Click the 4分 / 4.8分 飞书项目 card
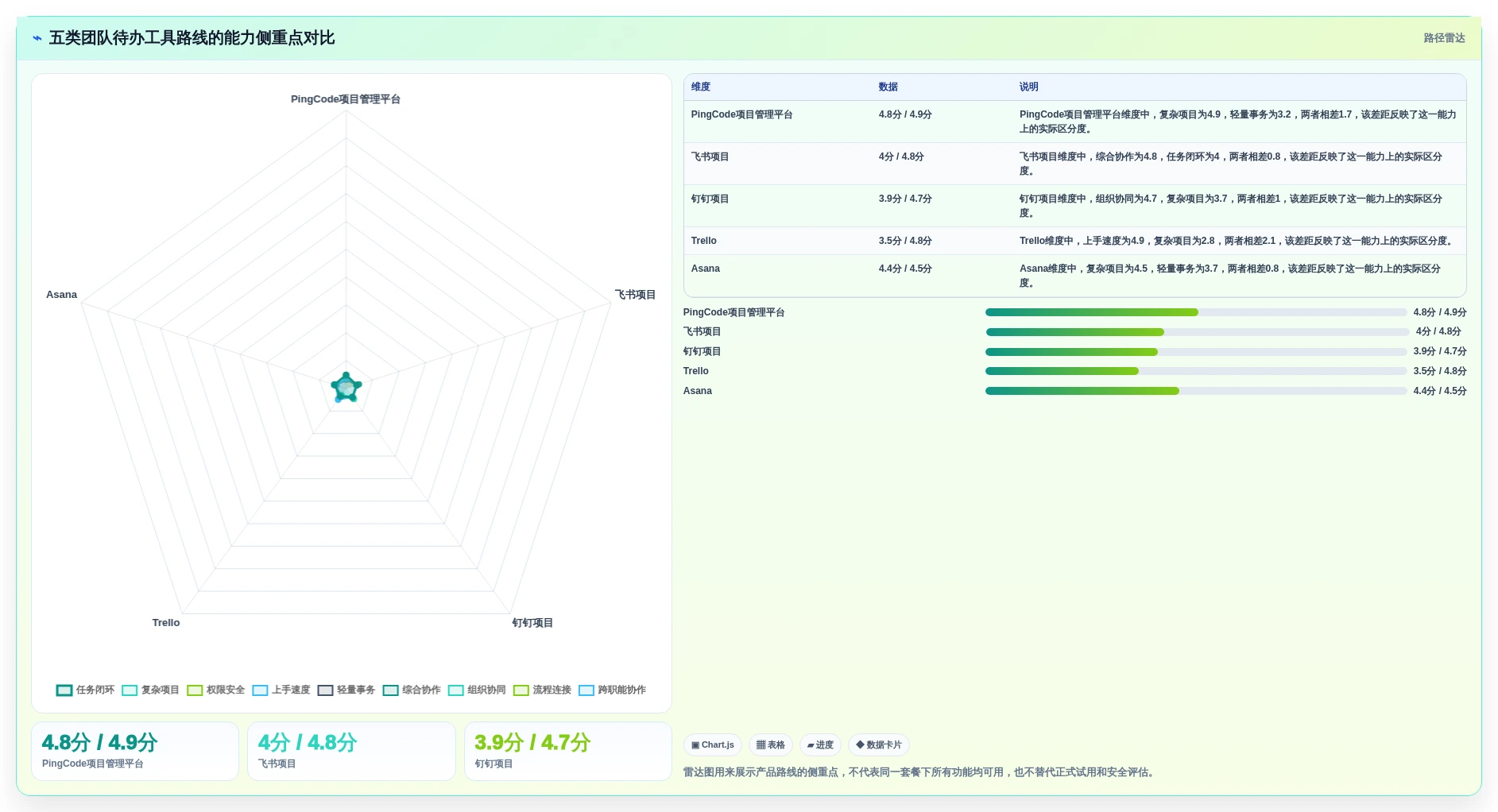The image size is (1498, 812). 351,751
